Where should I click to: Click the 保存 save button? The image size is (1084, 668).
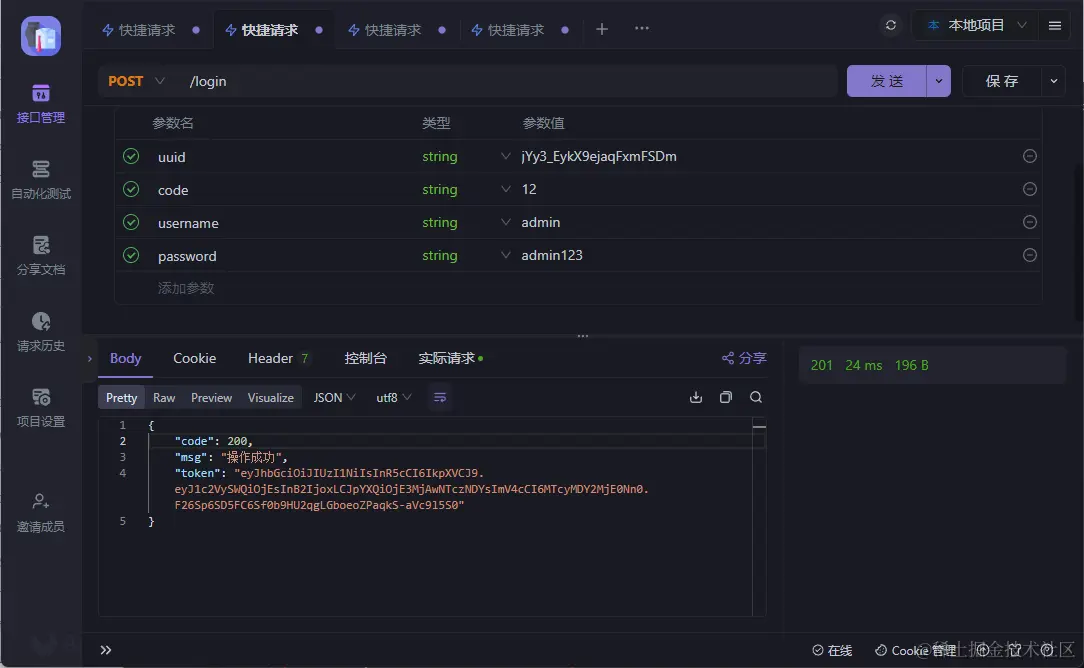pyautogui.click(x=1002, y=81)
